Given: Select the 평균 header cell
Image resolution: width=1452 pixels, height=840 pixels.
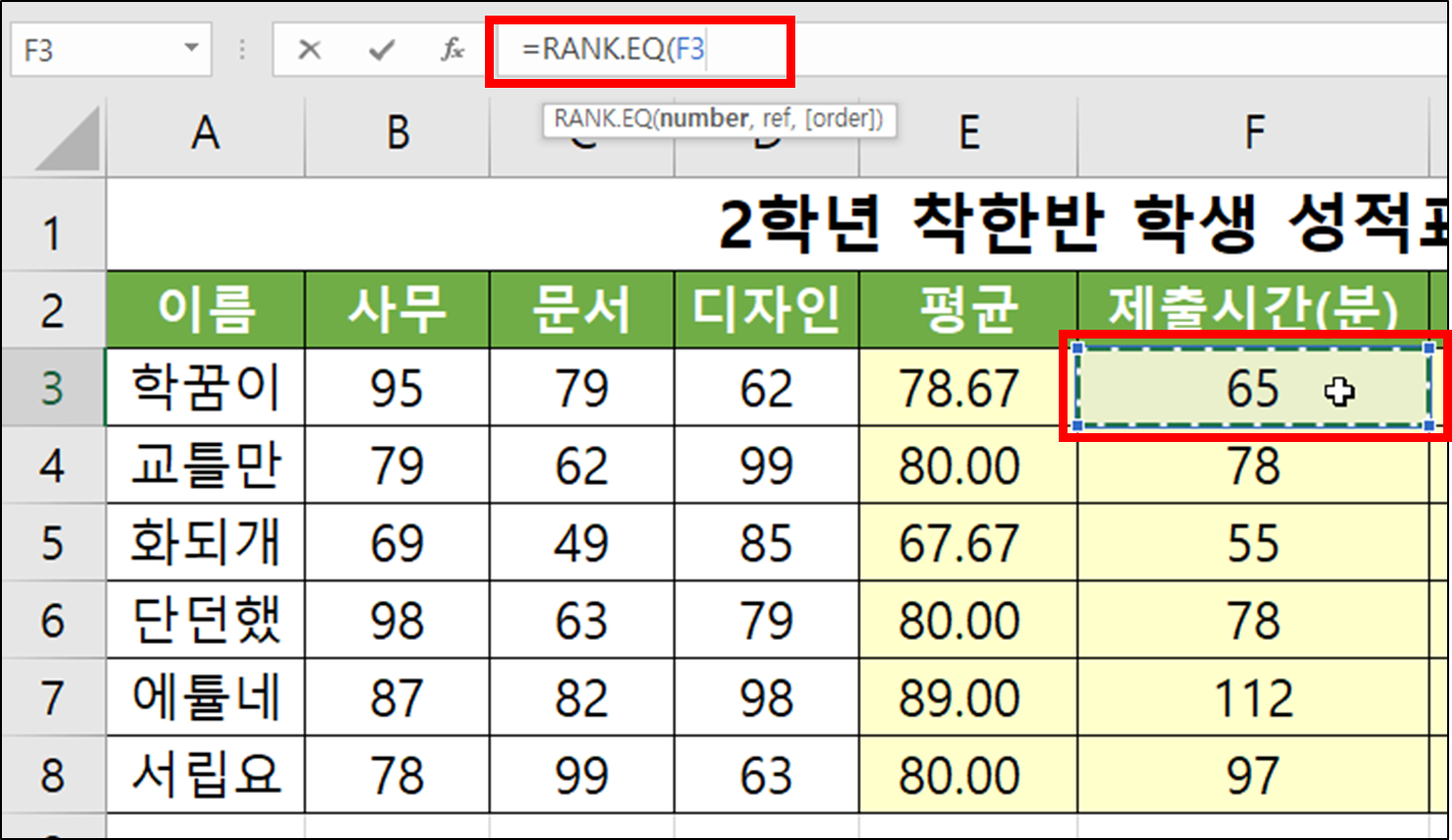Looking at the screenshot, I should pos(968,308).
